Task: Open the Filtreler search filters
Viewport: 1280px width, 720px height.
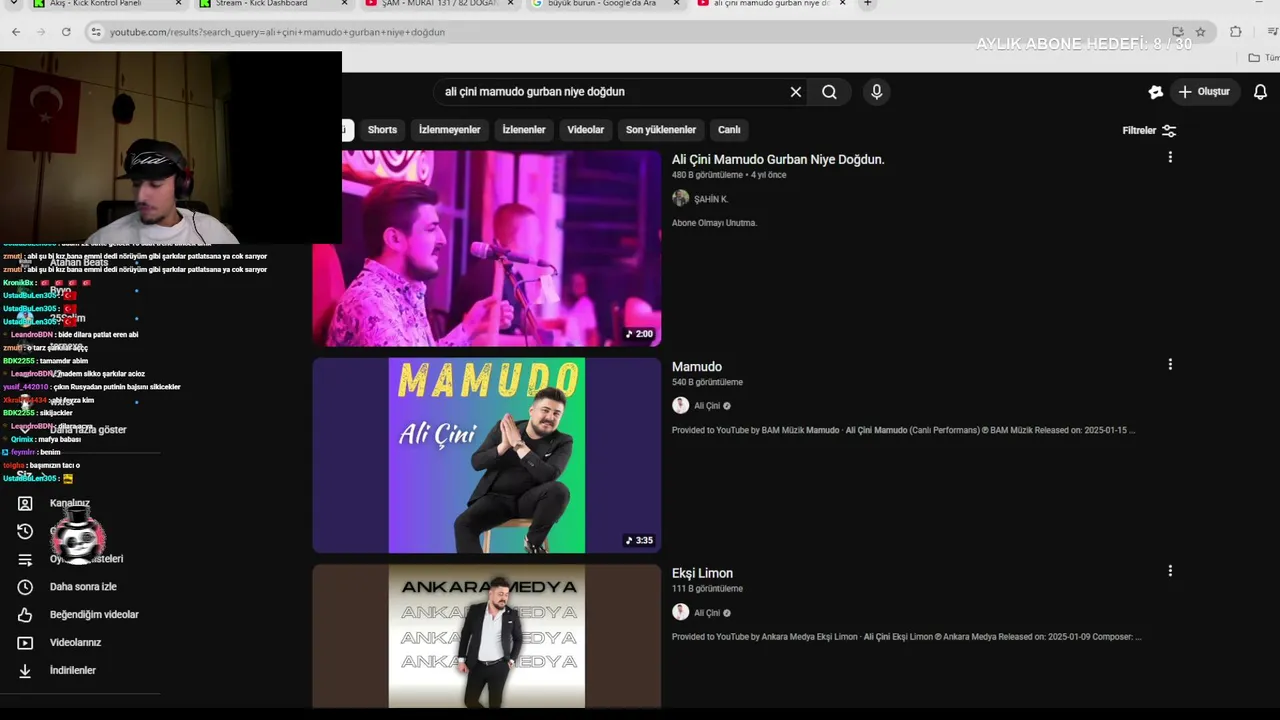Action: click(x=1149, y=131)
